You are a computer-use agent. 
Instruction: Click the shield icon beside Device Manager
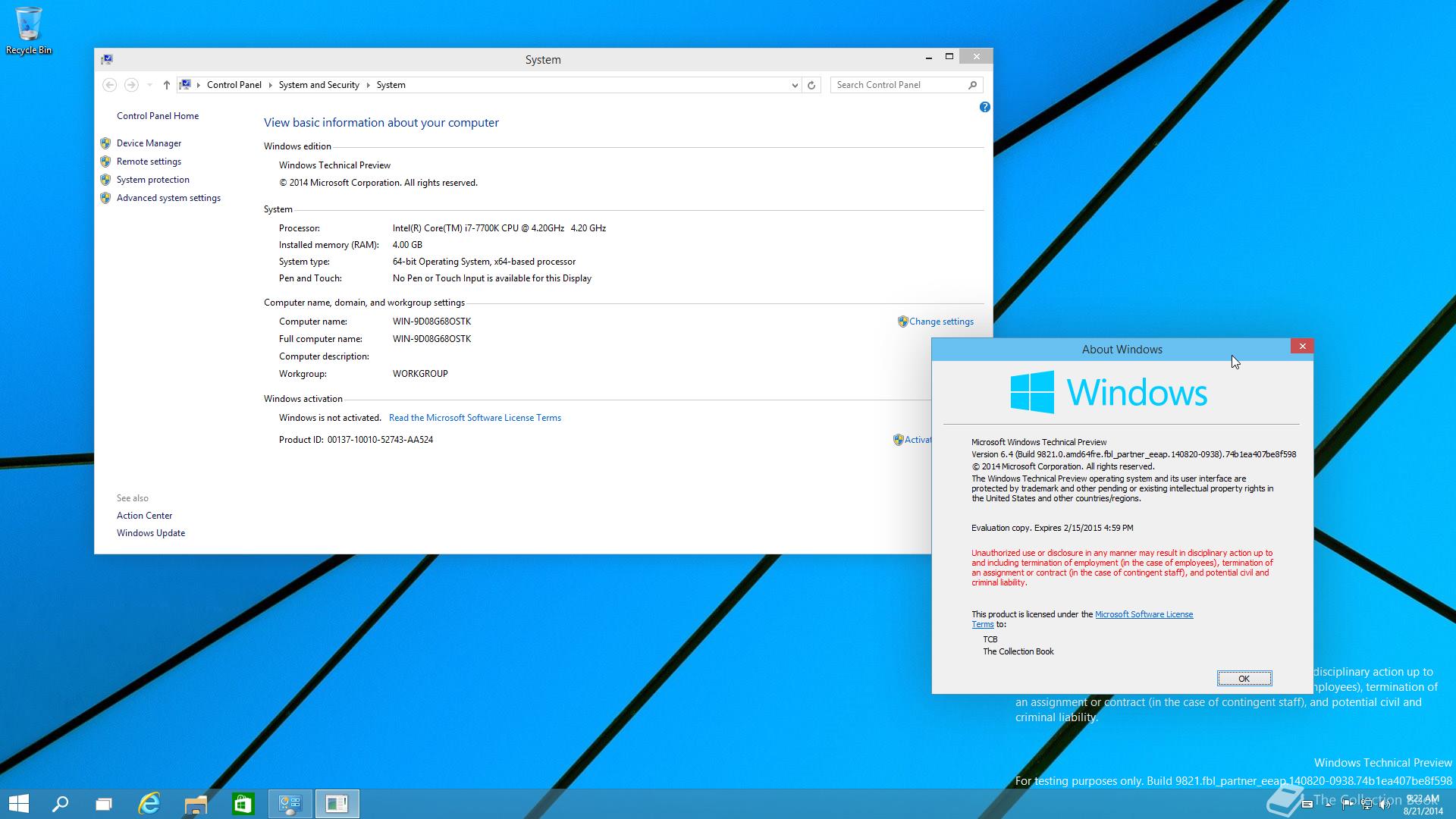(105, 143)
